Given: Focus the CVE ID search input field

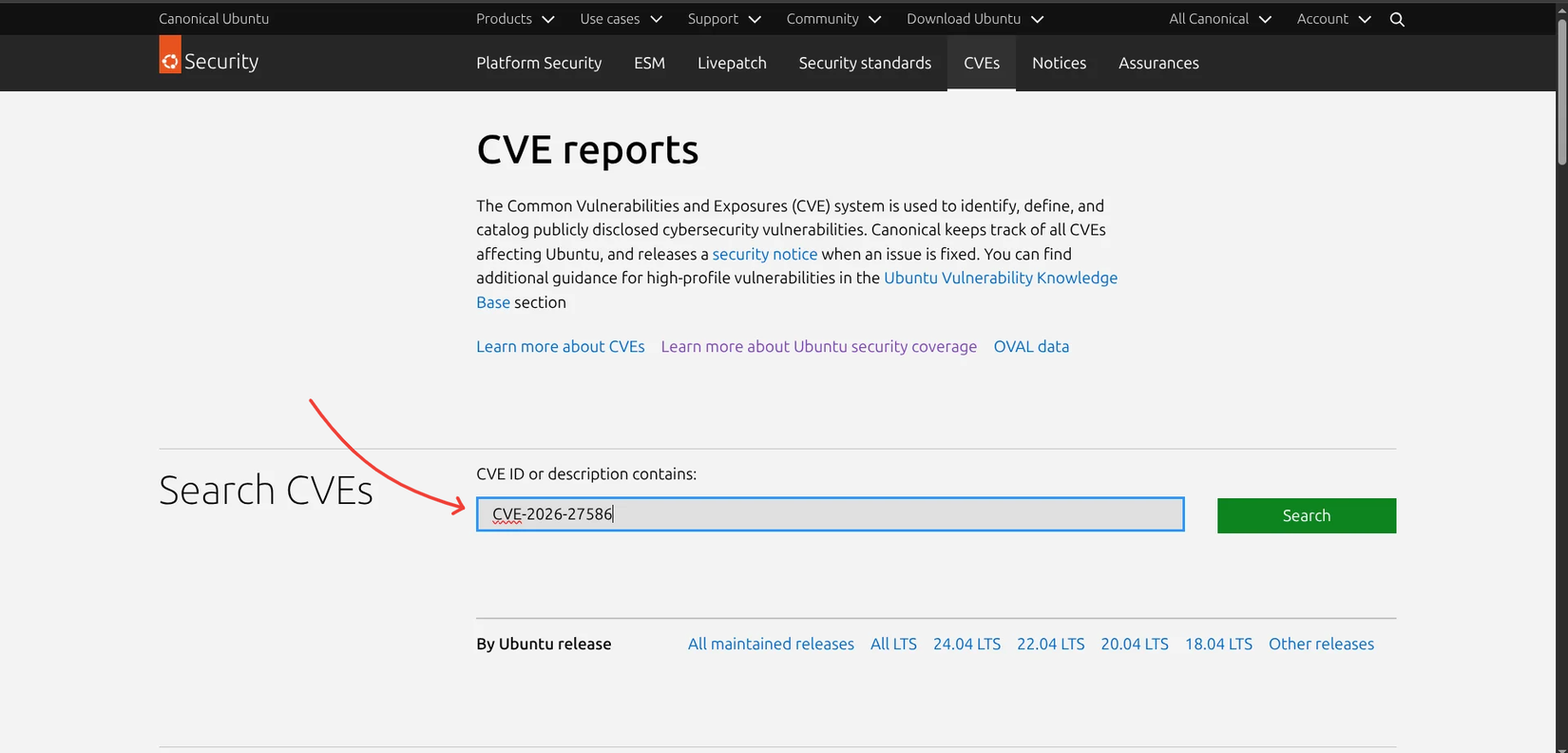Looking at the screenshot, I should pyautogui.click(x=831, y=514).
